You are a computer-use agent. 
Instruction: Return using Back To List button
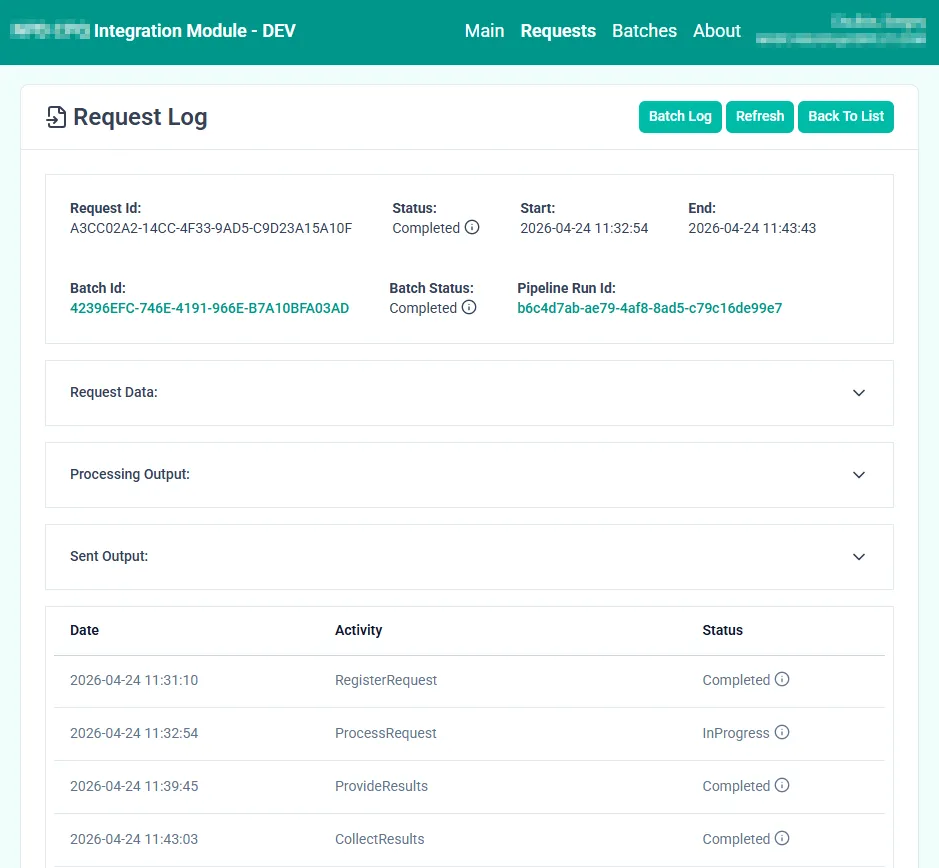[x=845, y=117]
